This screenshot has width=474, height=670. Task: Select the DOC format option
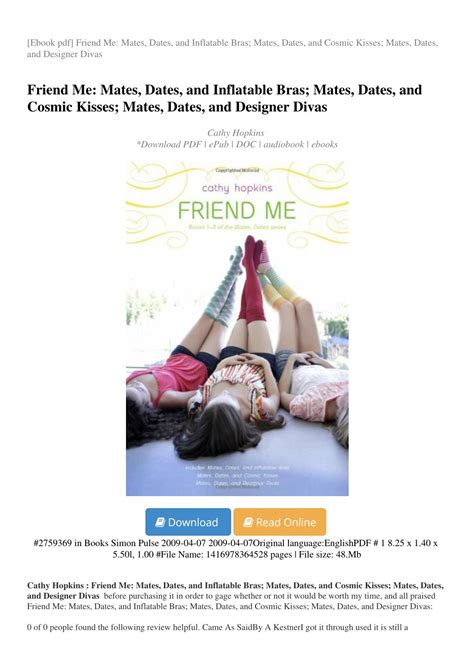click(x=246, y=144)
